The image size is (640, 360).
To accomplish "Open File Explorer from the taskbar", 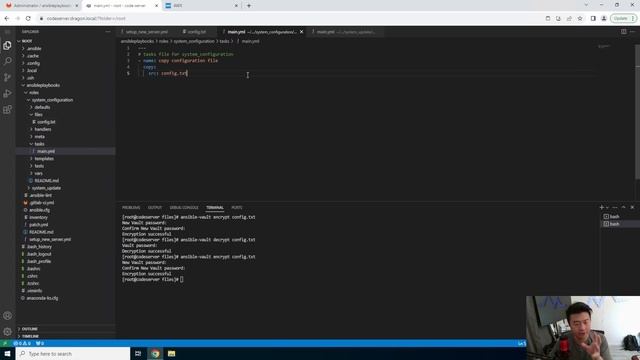I will point(171,353).
